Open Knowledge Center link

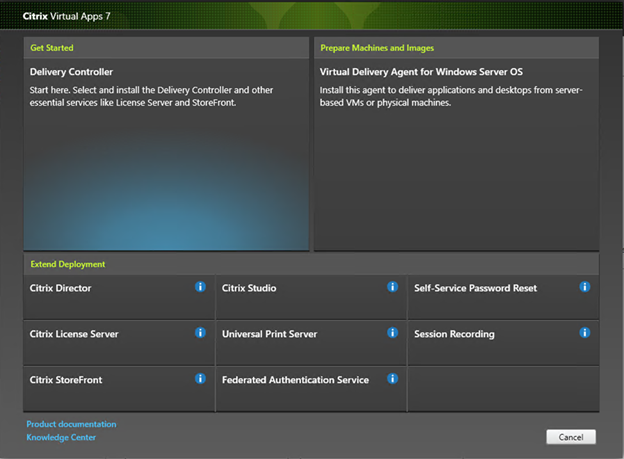(x=61, y=437)
